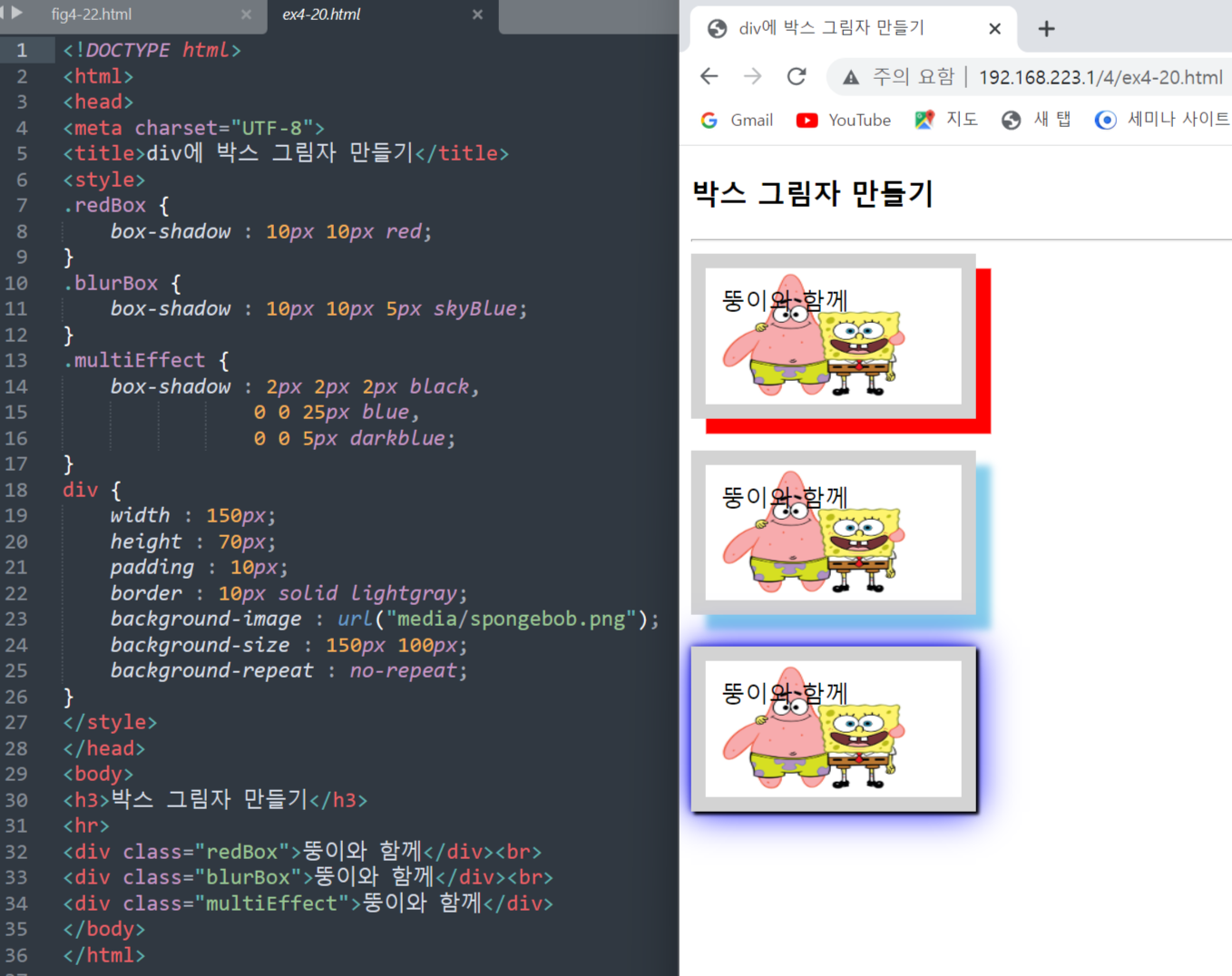Go forward in browser history
This screenshot has width=1232, height=976.
click(753, 76)
